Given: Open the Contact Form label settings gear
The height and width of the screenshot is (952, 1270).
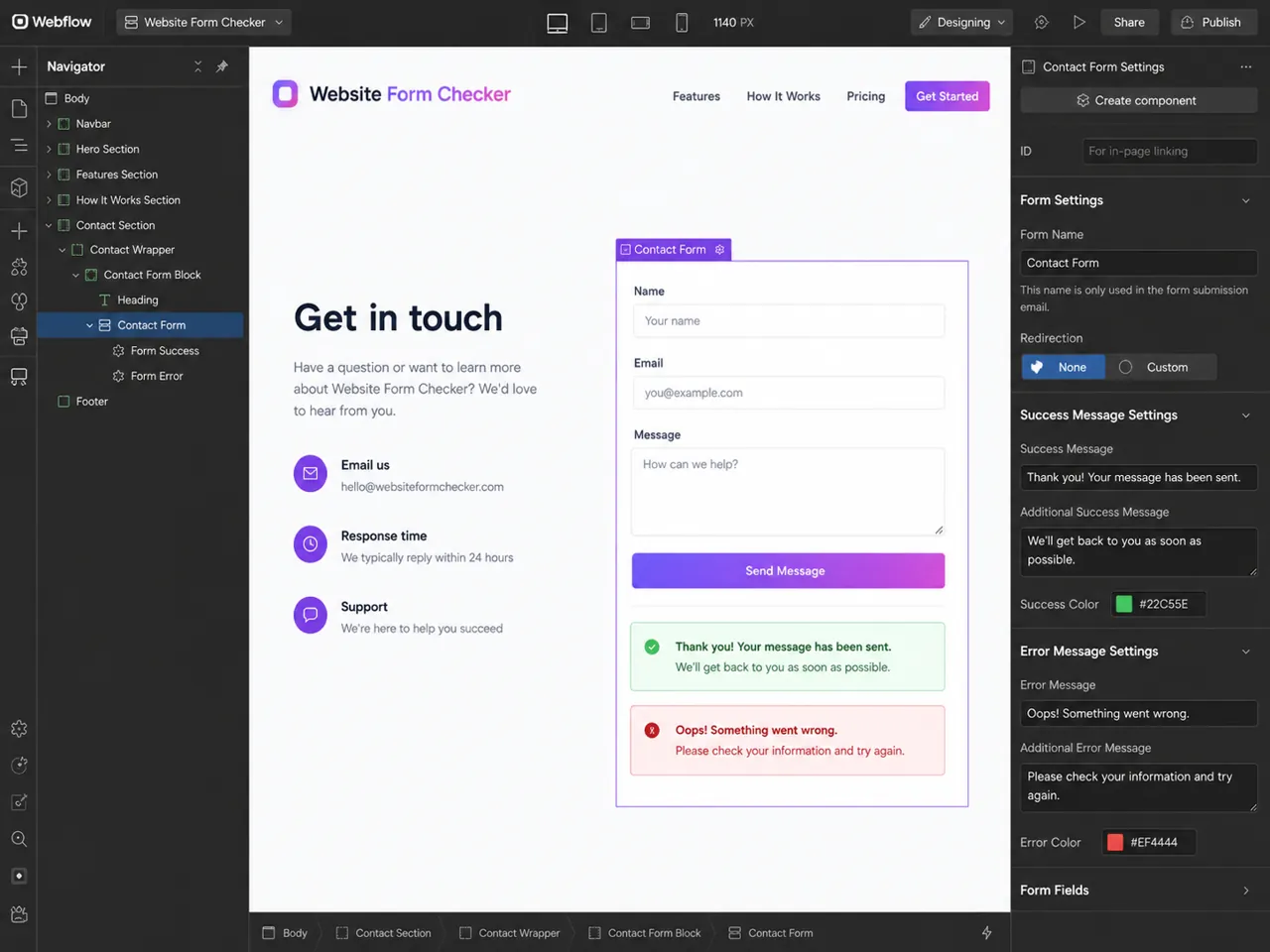Looking at the screenshot, I should coord(720,249).
